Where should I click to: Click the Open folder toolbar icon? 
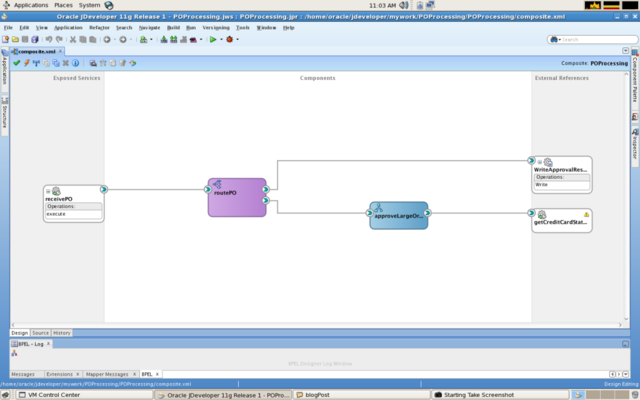pos(15,40)
